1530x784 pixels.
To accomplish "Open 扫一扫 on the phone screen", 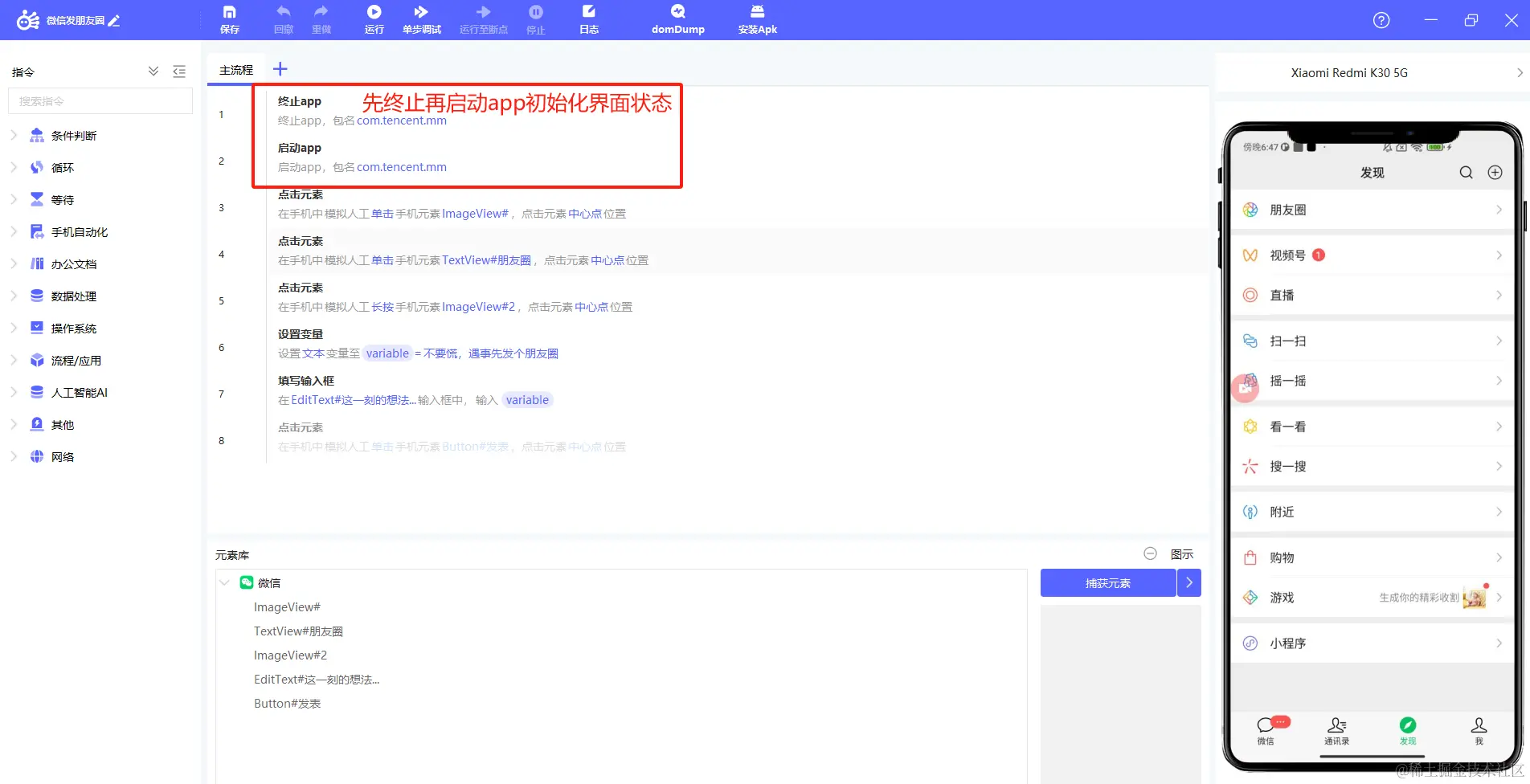I will tap(1372, 341).
